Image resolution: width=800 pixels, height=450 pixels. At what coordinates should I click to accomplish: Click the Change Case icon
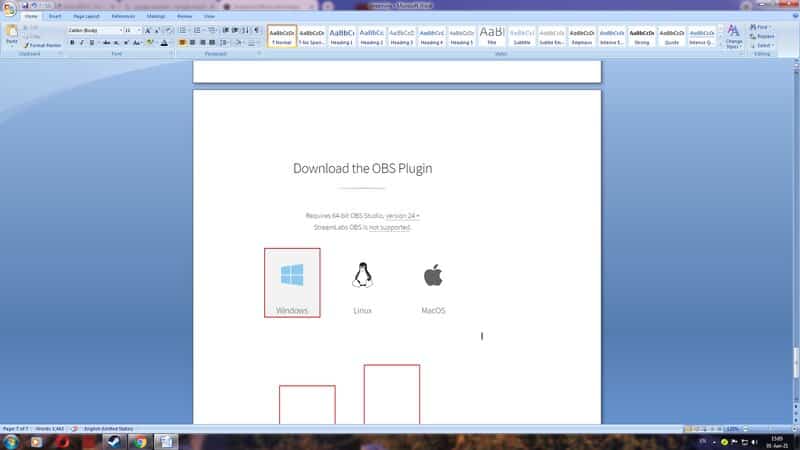coord(137,43)
